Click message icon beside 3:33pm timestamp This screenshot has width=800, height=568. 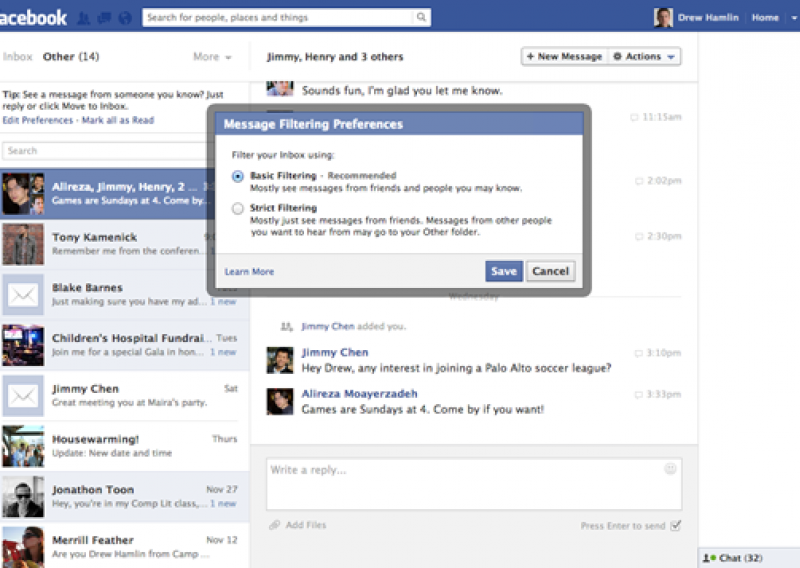638,394
